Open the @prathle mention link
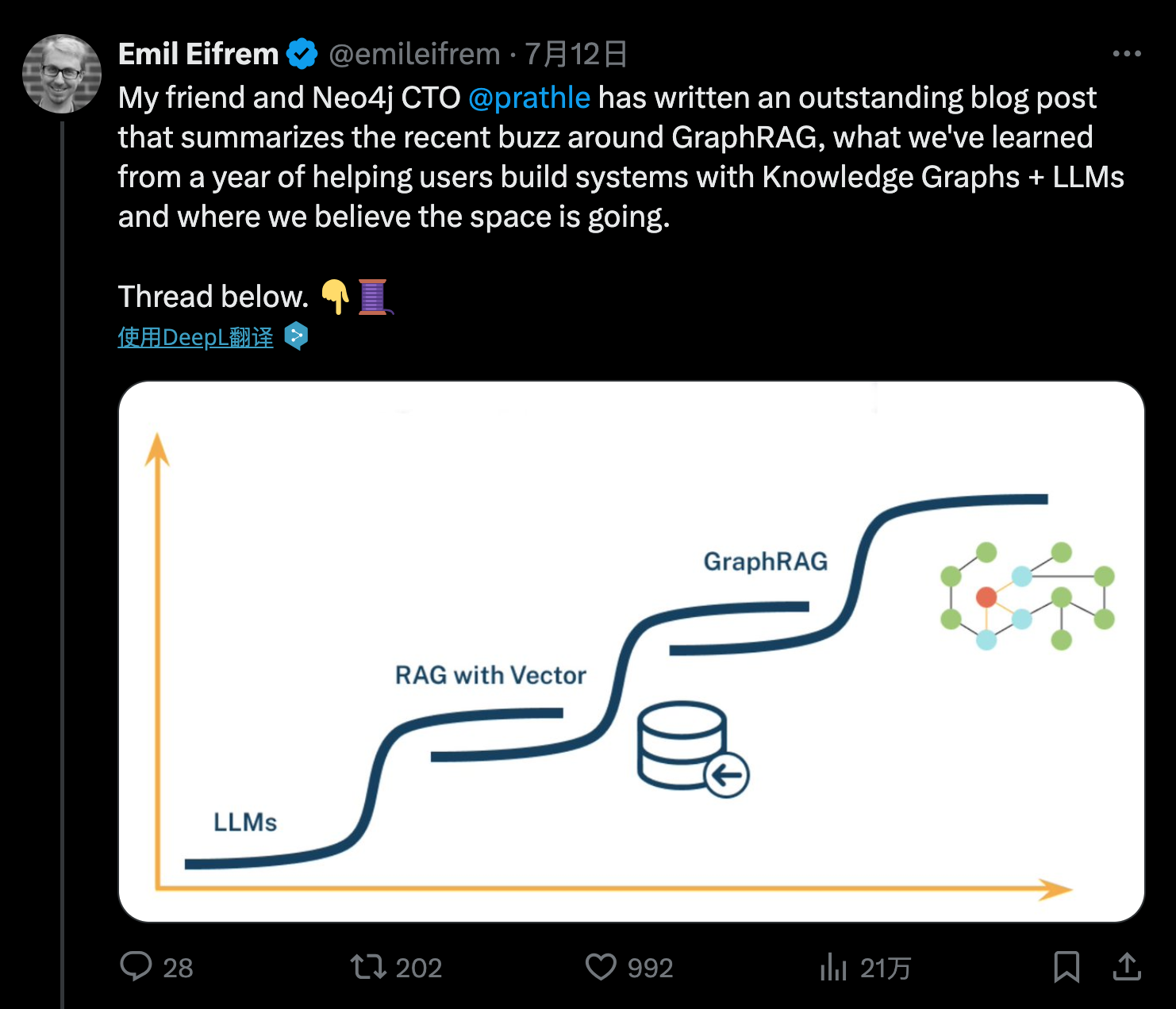This screenshot has width=1176, height=1009. pyautogui.click(x=529, y=98)
